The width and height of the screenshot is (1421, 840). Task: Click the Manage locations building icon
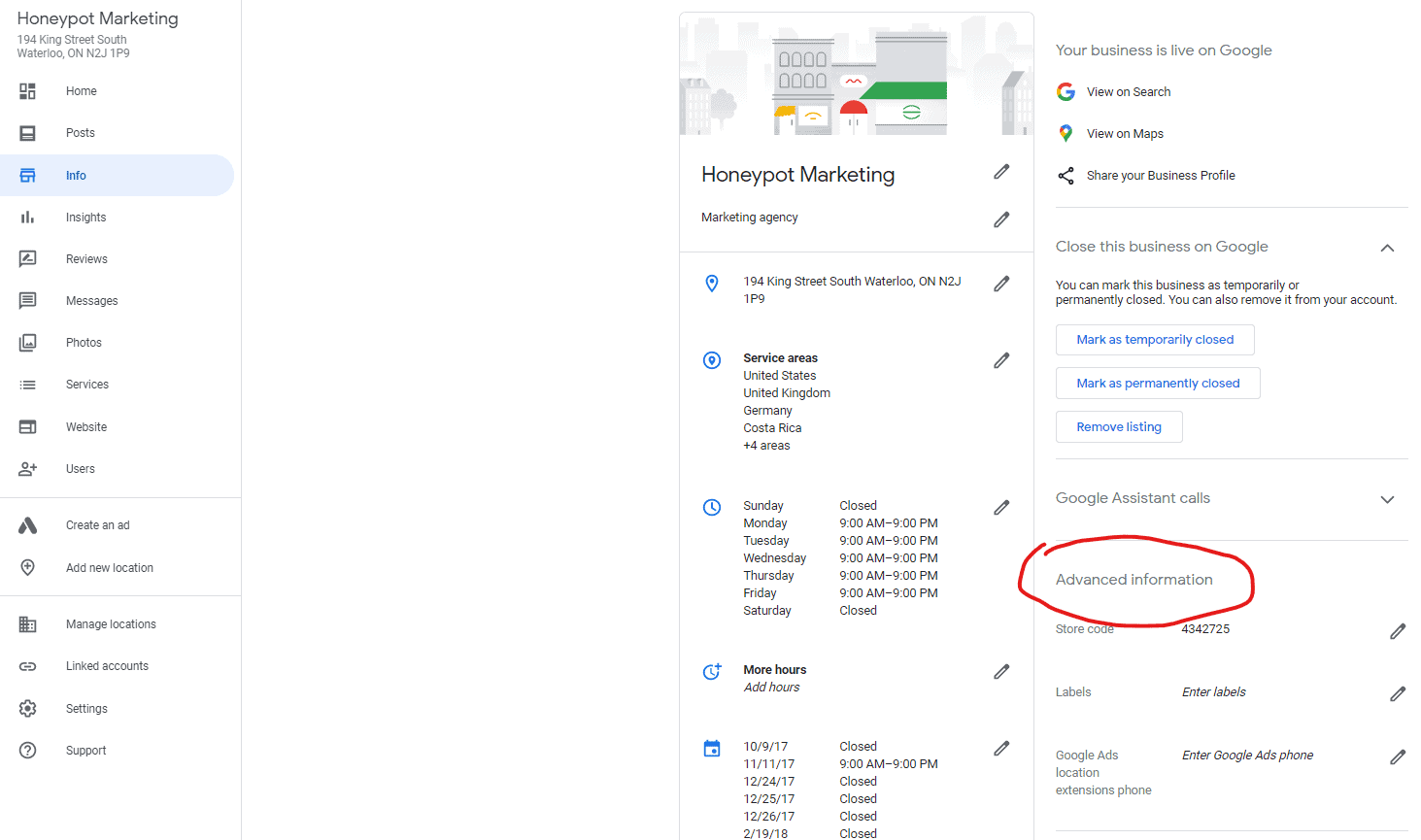point(27,624)
